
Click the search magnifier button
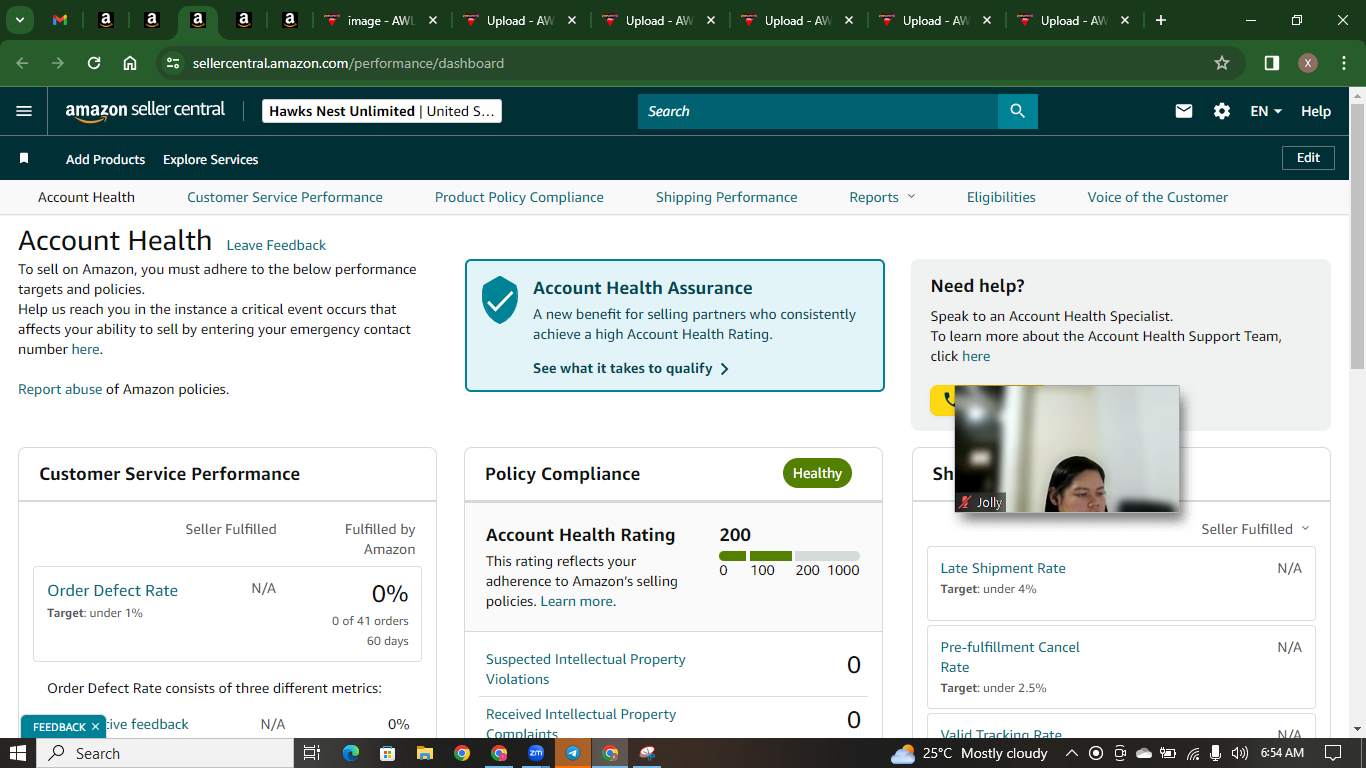(x=1018, y=111)
